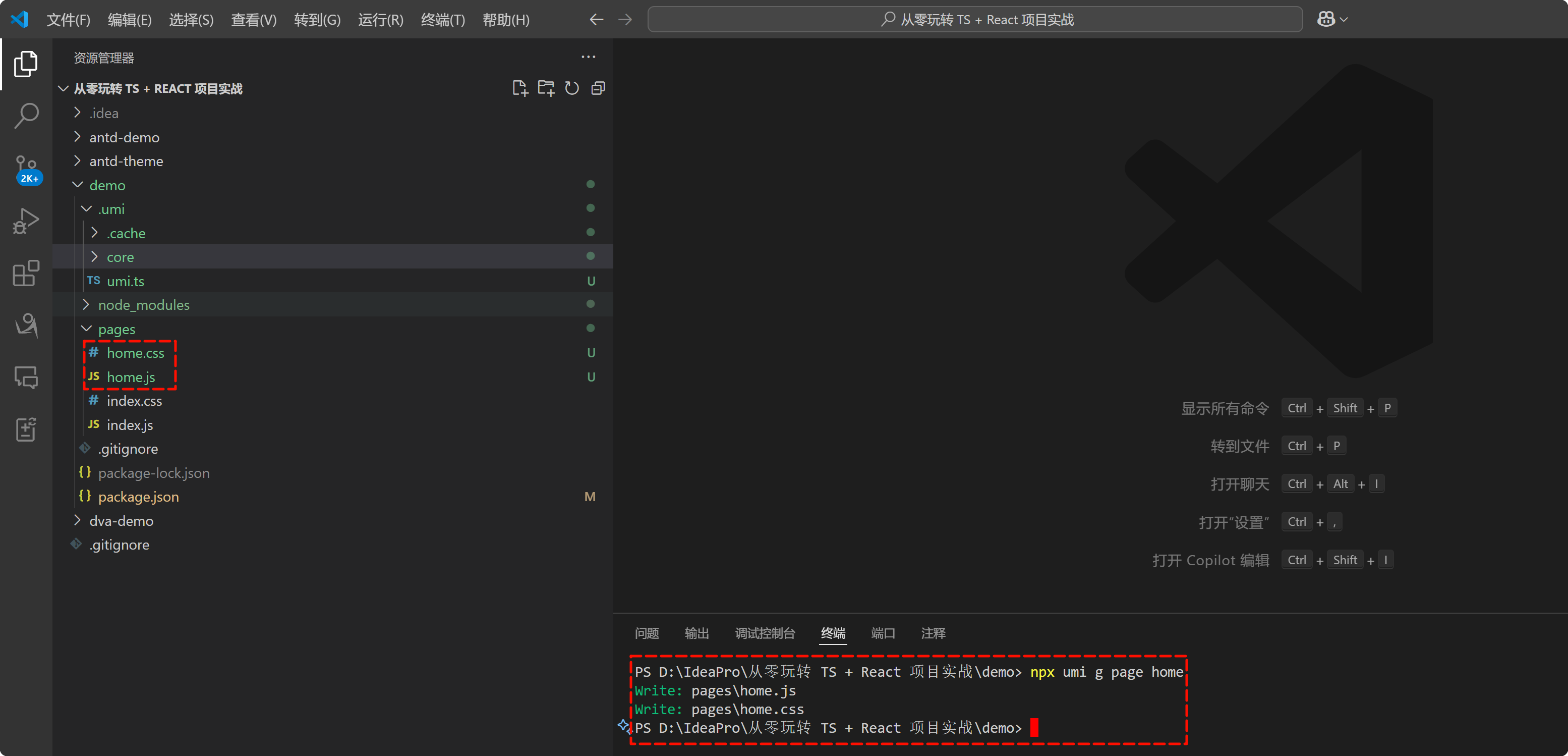Click the New Folder icon in explorer header
The image size is (1568, 756).
coord(546,88)
